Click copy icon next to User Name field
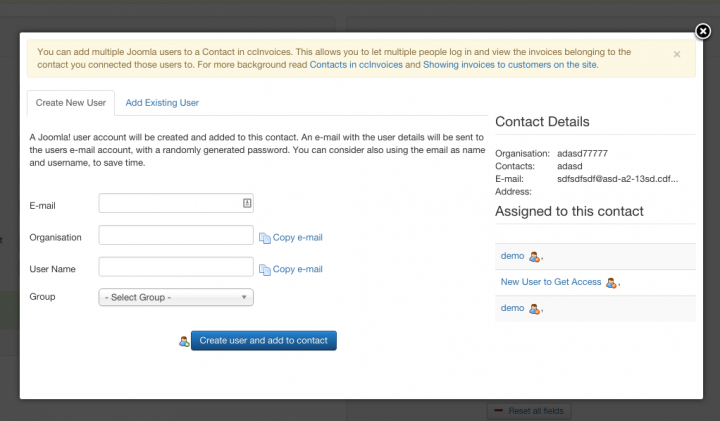720x421 pixels. pos(264,269)
